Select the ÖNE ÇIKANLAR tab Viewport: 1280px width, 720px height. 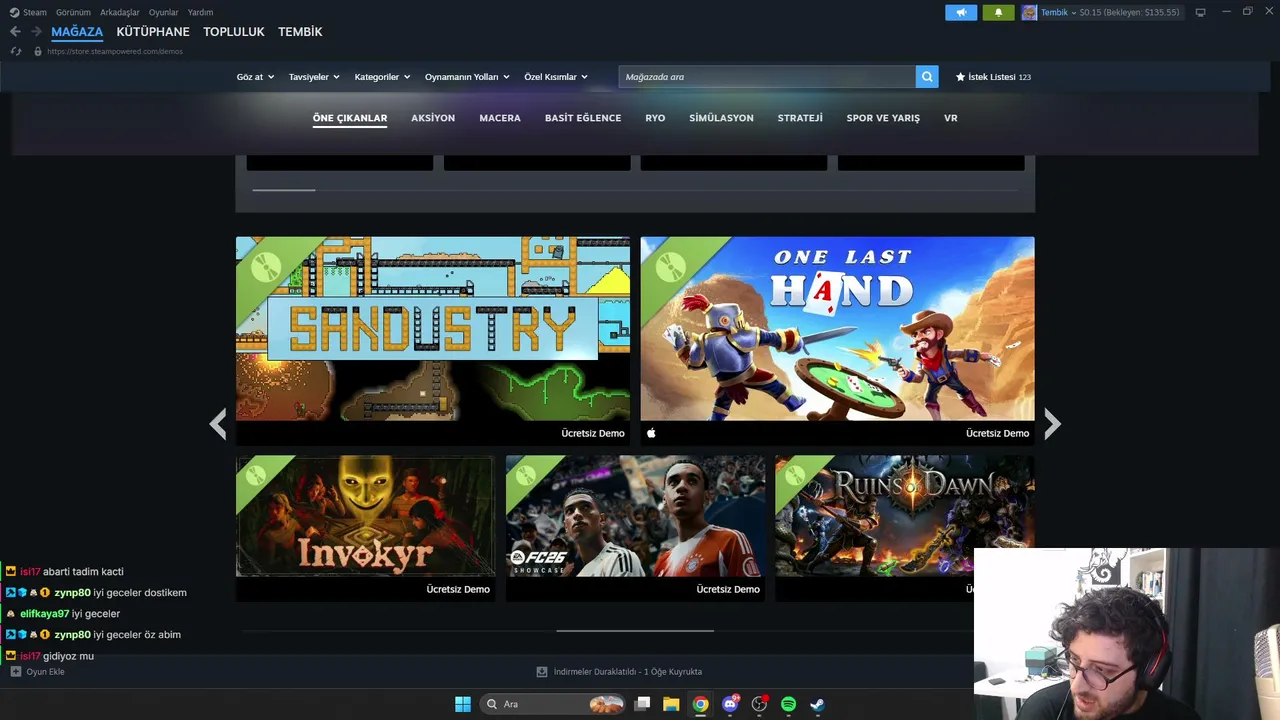[350, 118]
